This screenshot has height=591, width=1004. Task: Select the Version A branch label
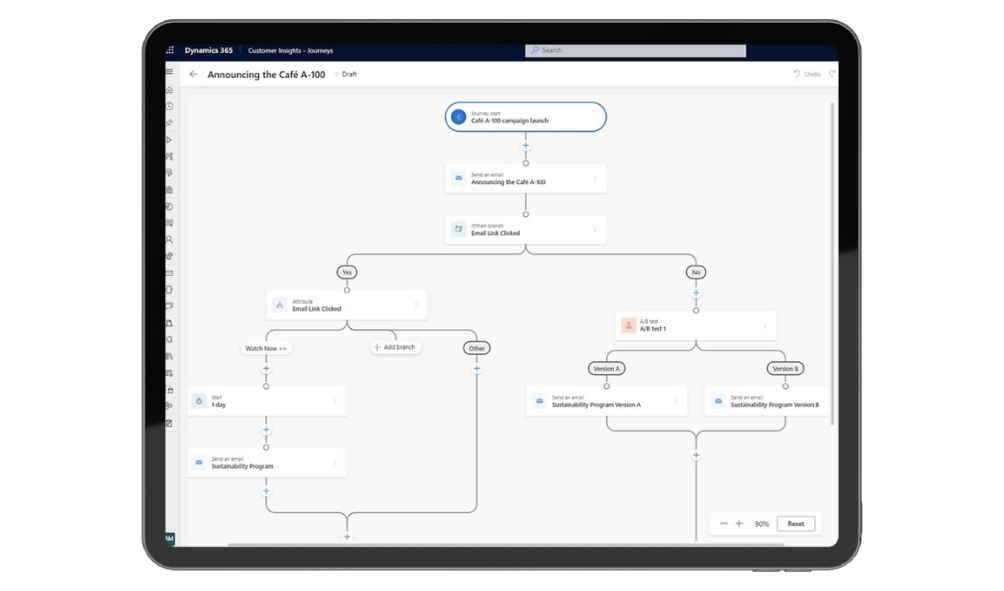pyautogui.click(x=606, y=368)
